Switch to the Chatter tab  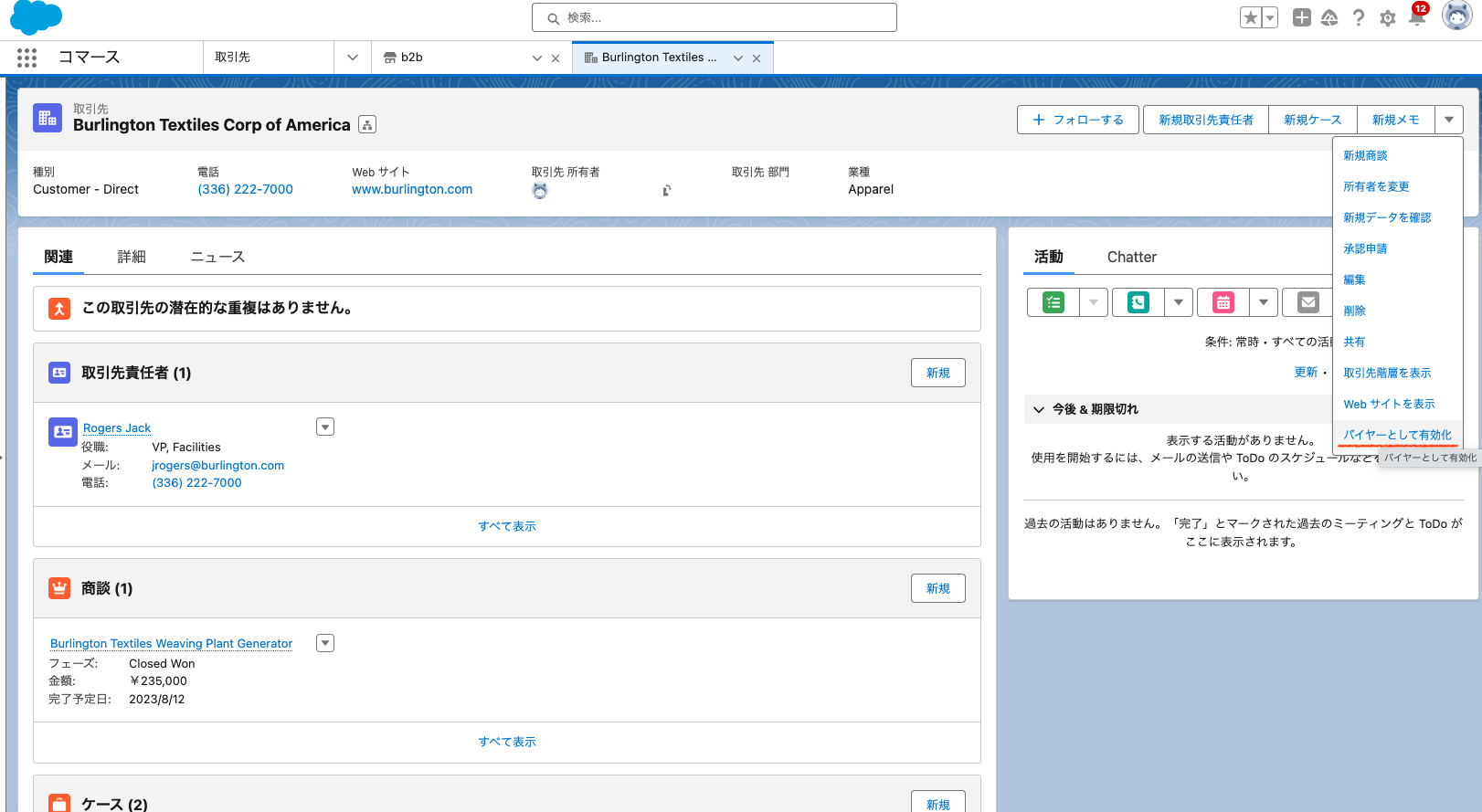coord(1132,257)
